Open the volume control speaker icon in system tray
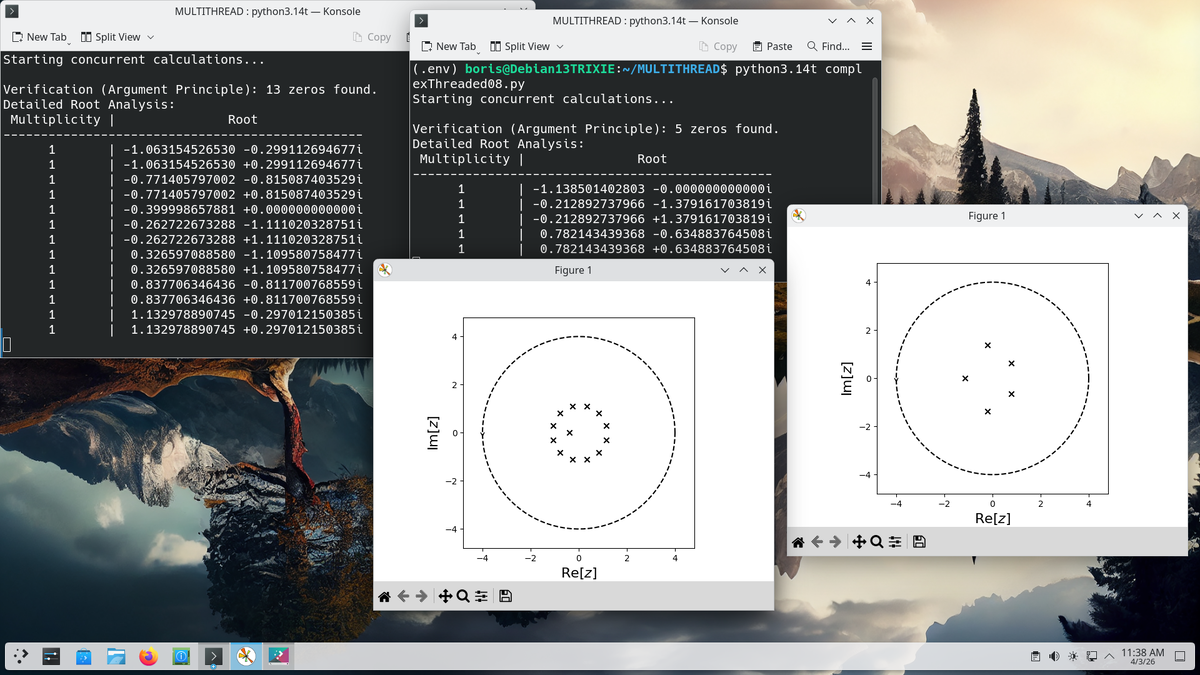The image size is (1200, 675). (1054, 656)
